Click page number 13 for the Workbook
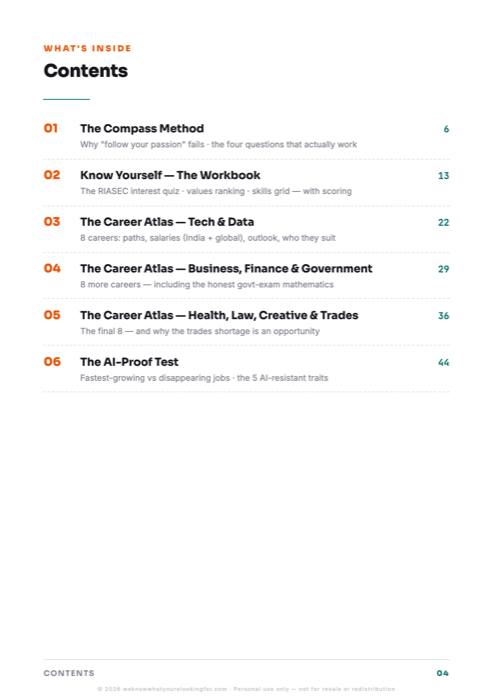Screen dimensions: 493x700 click(443, 176)
